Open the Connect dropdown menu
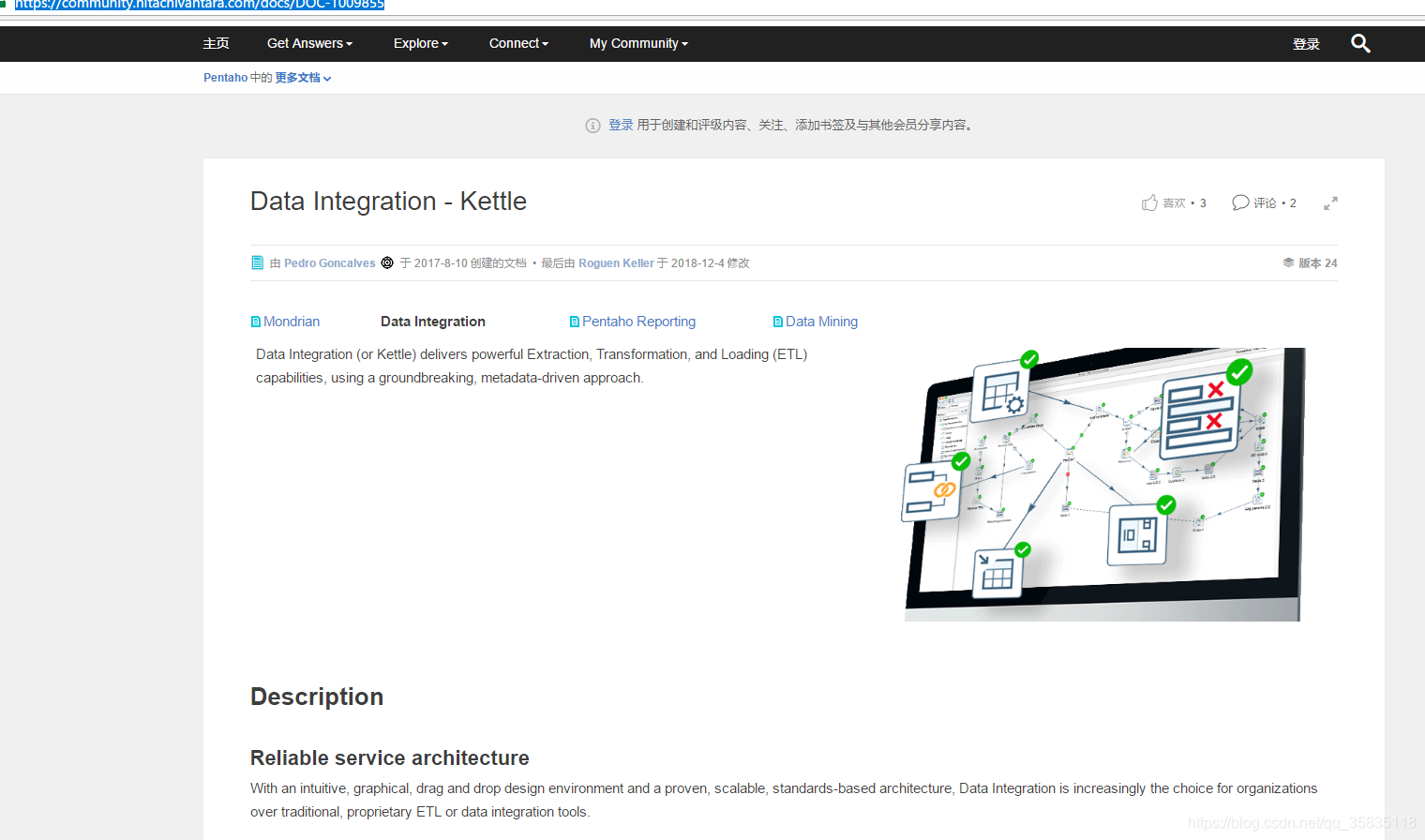 518,43
